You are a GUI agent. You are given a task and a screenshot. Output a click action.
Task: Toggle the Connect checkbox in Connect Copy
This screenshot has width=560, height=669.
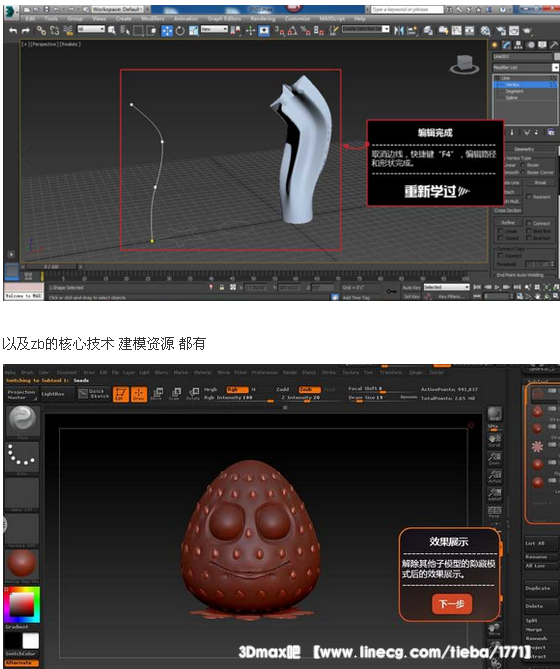point(501,256)
